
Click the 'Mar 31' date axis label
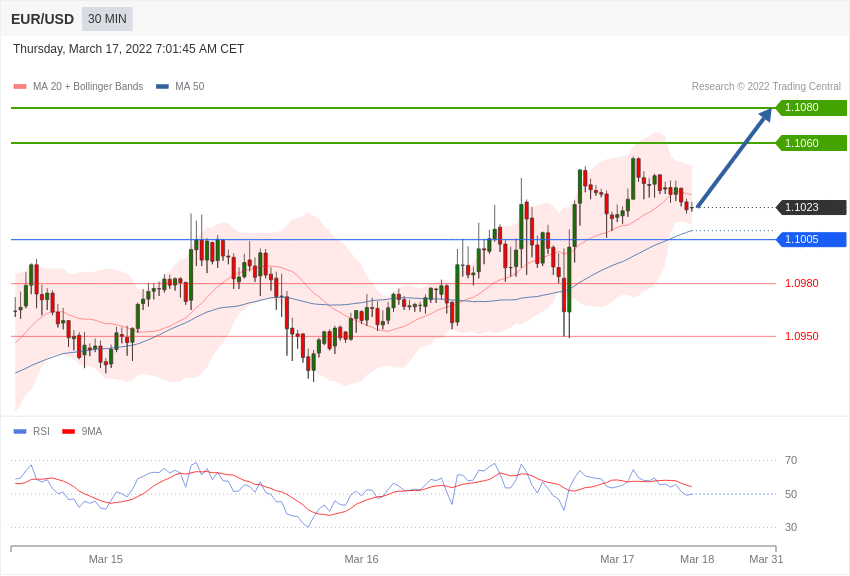pyautogui.click(x=766, y=559)
